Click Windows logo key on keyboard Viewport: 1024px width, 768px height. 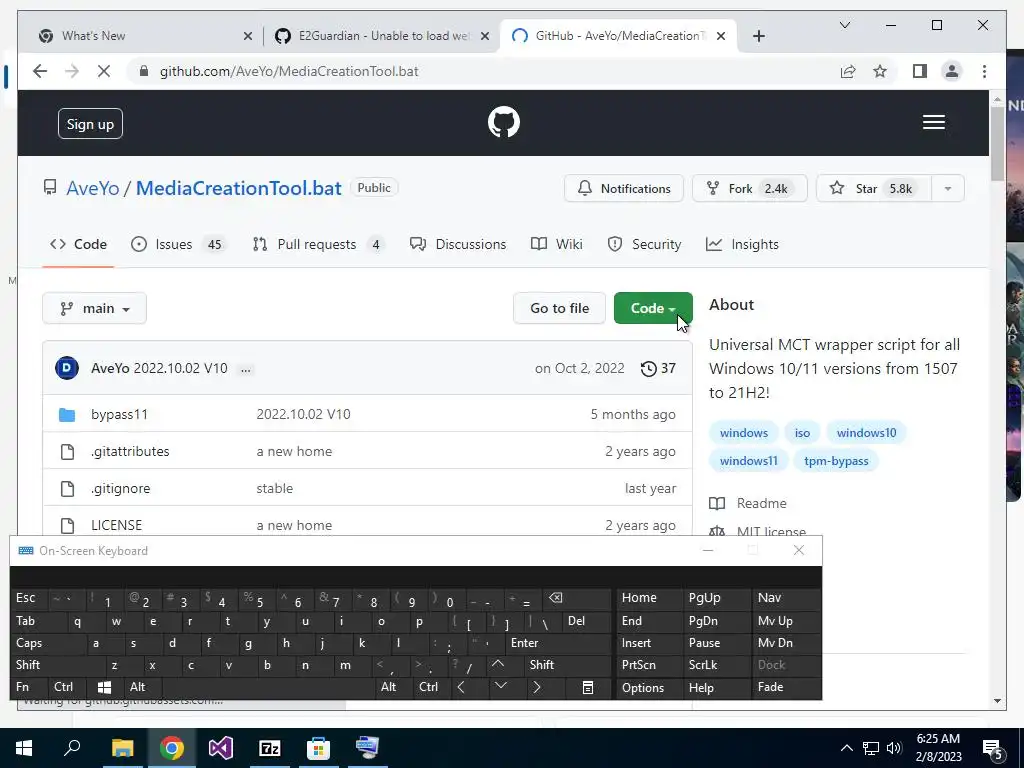coord(104,687)
